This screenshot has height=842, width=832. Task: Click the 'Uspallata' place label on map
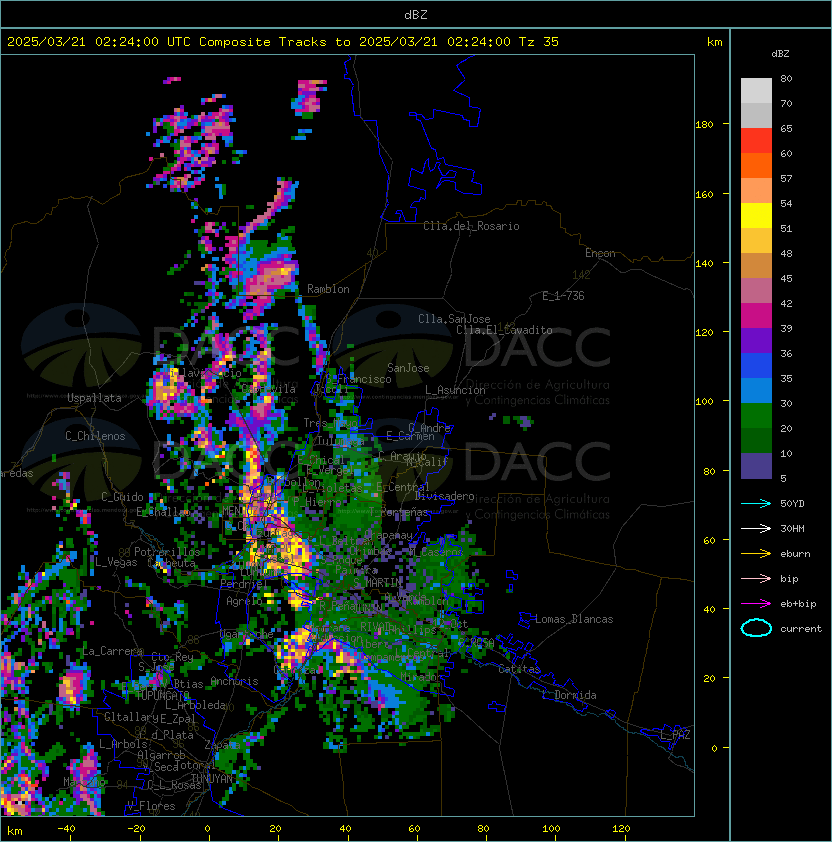click(x=94, y=398)
